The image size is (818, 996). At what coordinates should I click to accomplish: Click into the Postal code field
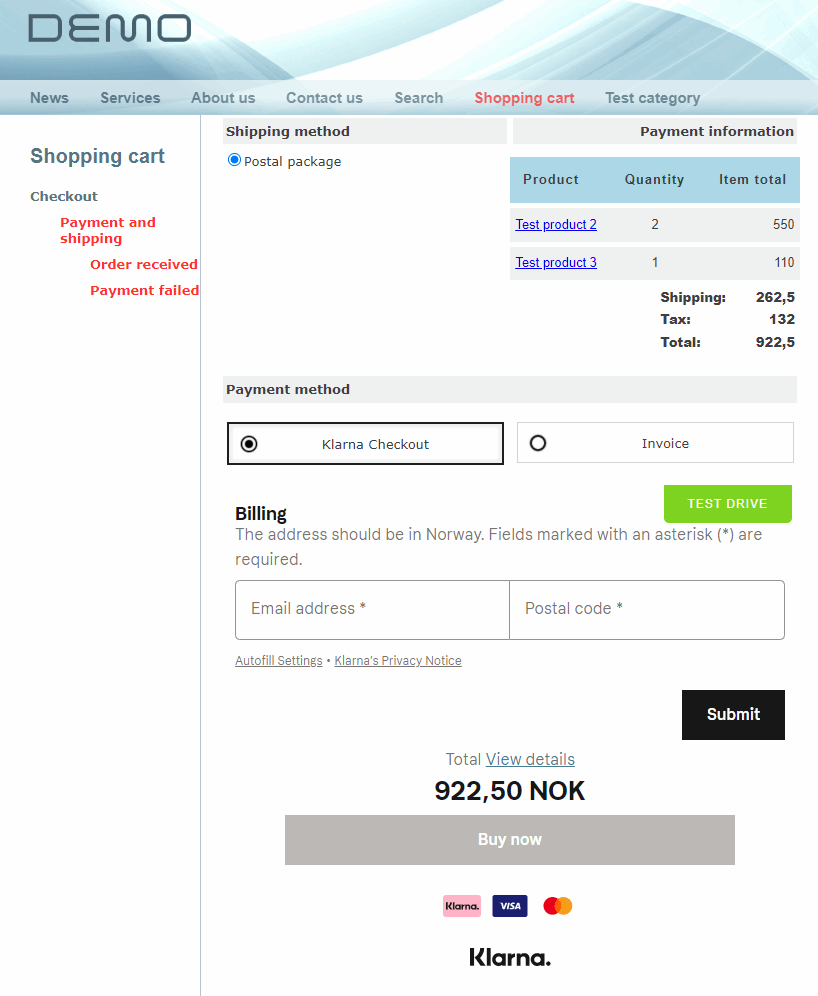(646, 609)
